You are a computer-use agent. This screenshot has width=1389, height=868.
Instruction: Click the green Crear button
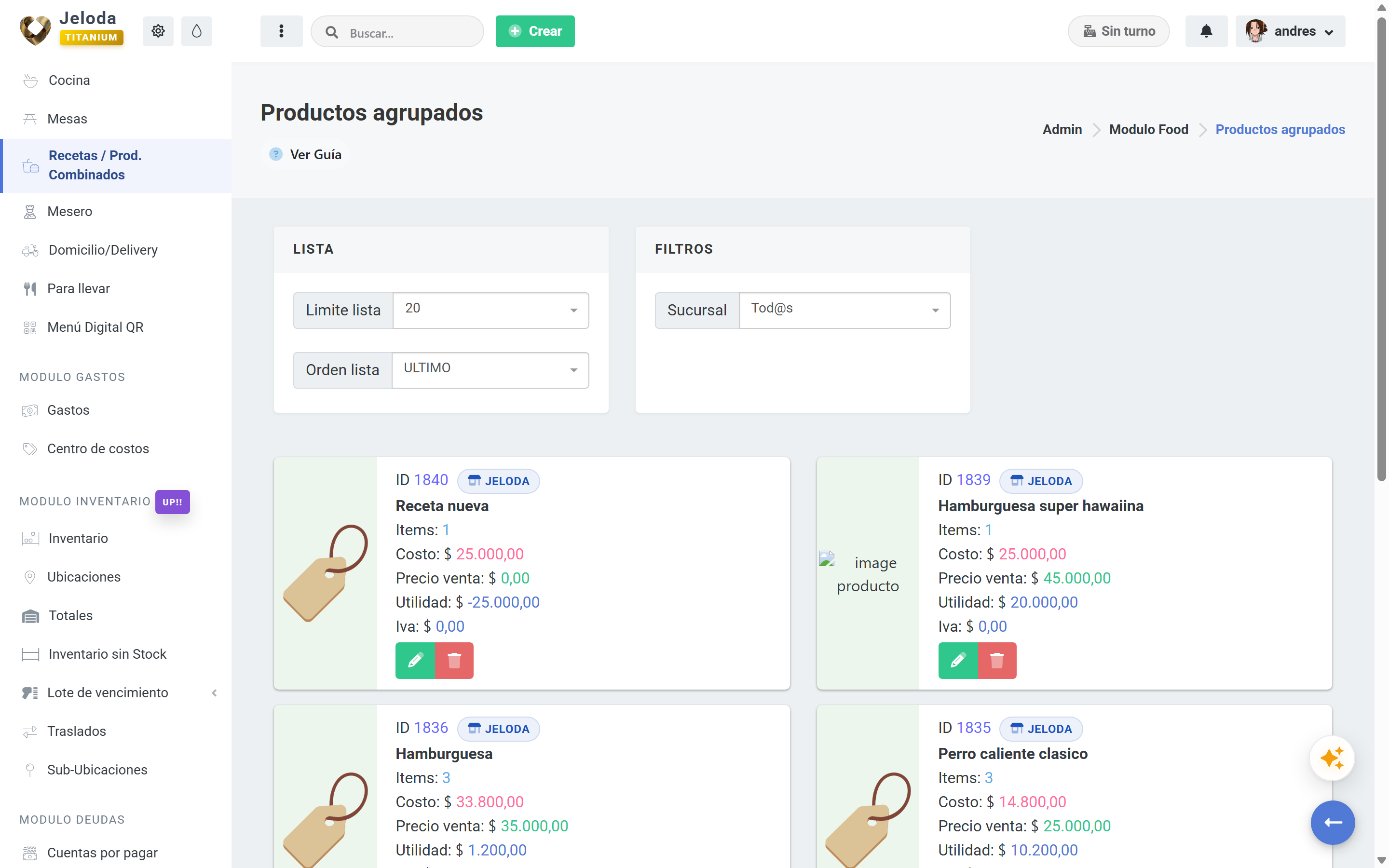click(x=535, y=31)
